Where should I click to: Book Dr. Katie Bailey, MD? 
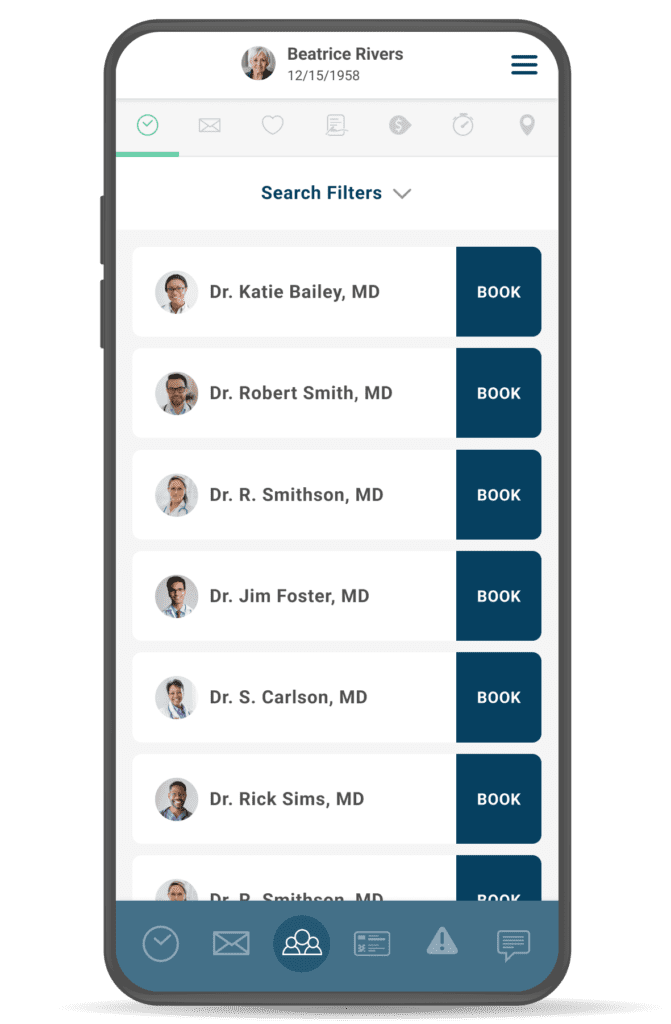499,292
